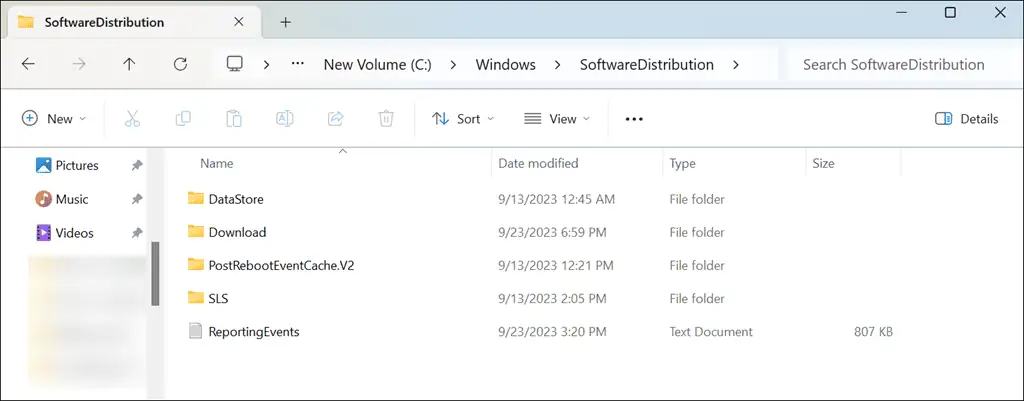The height and width of the screenshot is (401, 1024).
Task: Select the DataStore folder
Action: pyautogui.click(x=236, y=199)
